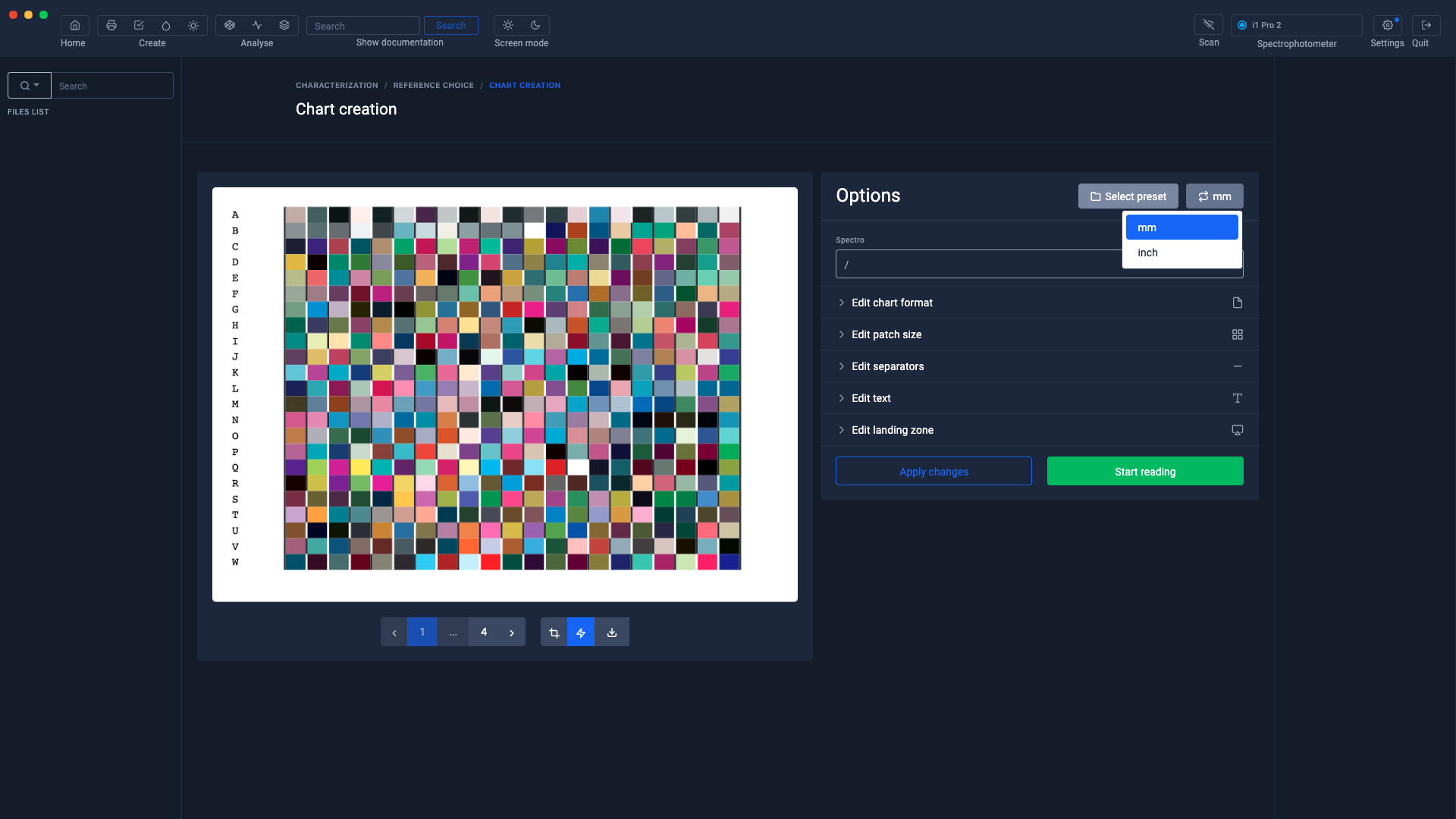Click the page icon beside Edit chart format
1456x819 pixels.
[x=1238, y=303]
